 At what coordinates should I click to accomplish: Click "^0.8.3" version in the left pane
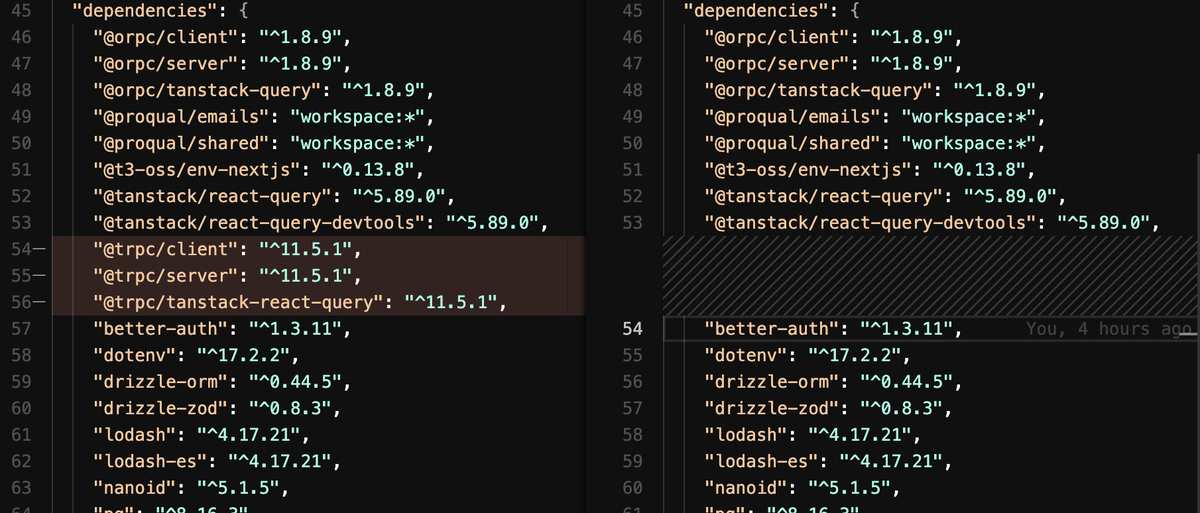(x=288, y=408)
